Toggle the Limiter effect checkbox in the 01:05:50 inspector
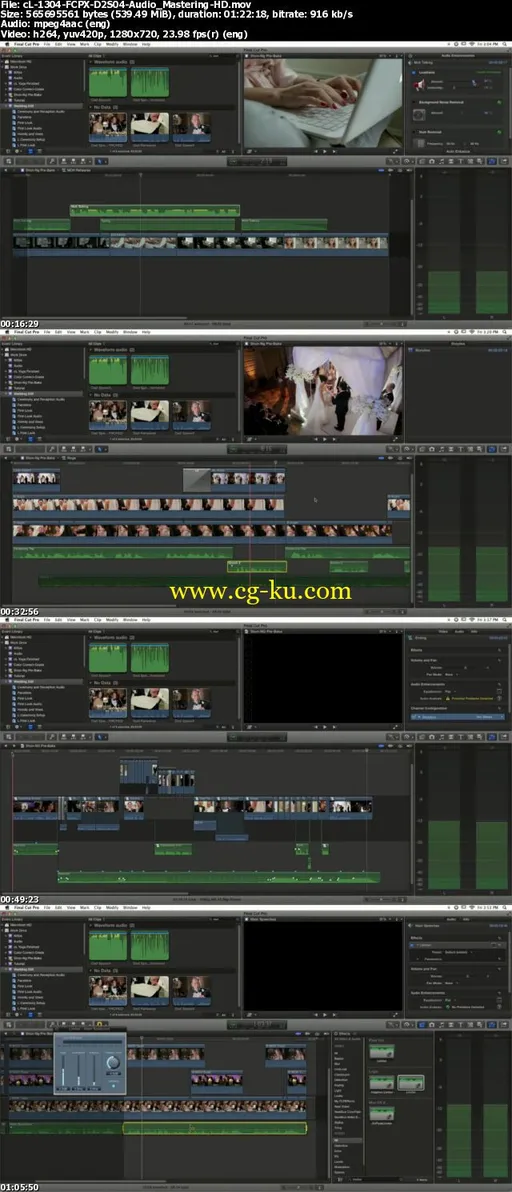Screen dimensions: 512x1192 tap(412, 945)
